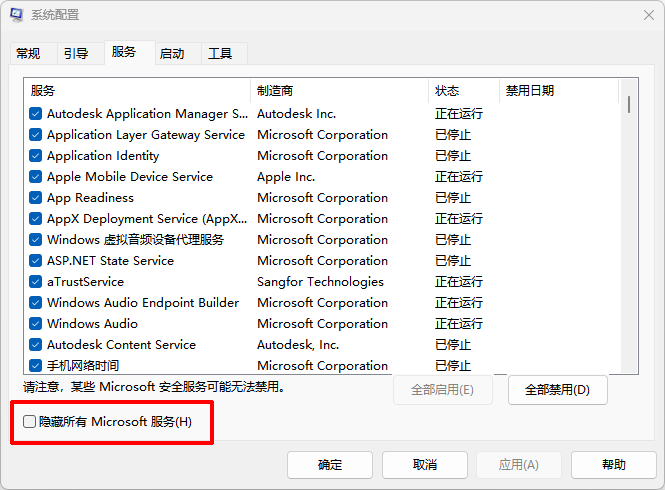The width and height of the screenshot is (665, 490).
Task: Click Autodesk, Inc. manufacturer cell
Action: click(298, 344)
